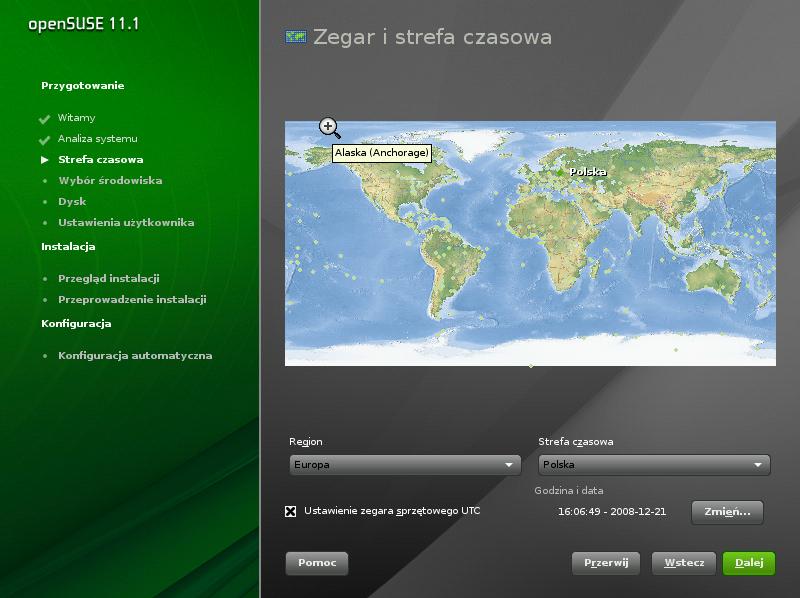Click the Konfiguracja section heading
This screenshot has width=800, height=598.
[x=76, y=323]
